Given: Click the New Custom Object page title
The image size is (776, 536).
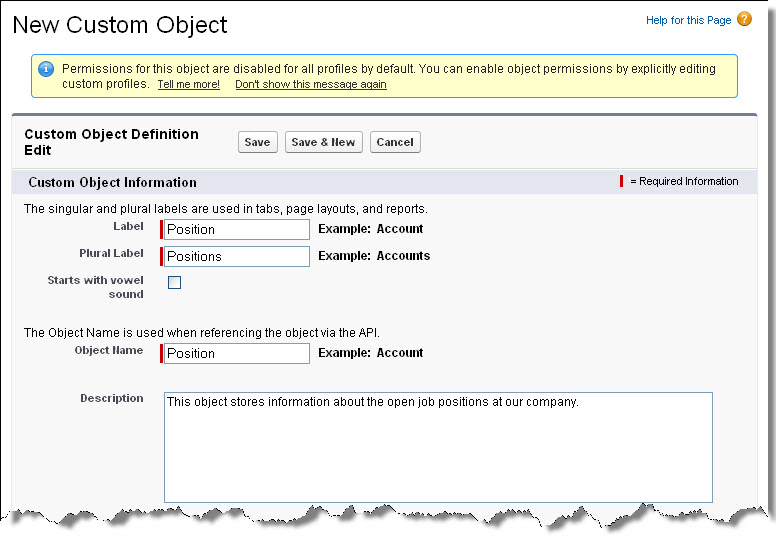Looking at the screenshot, I should click(x=120, y=25).
